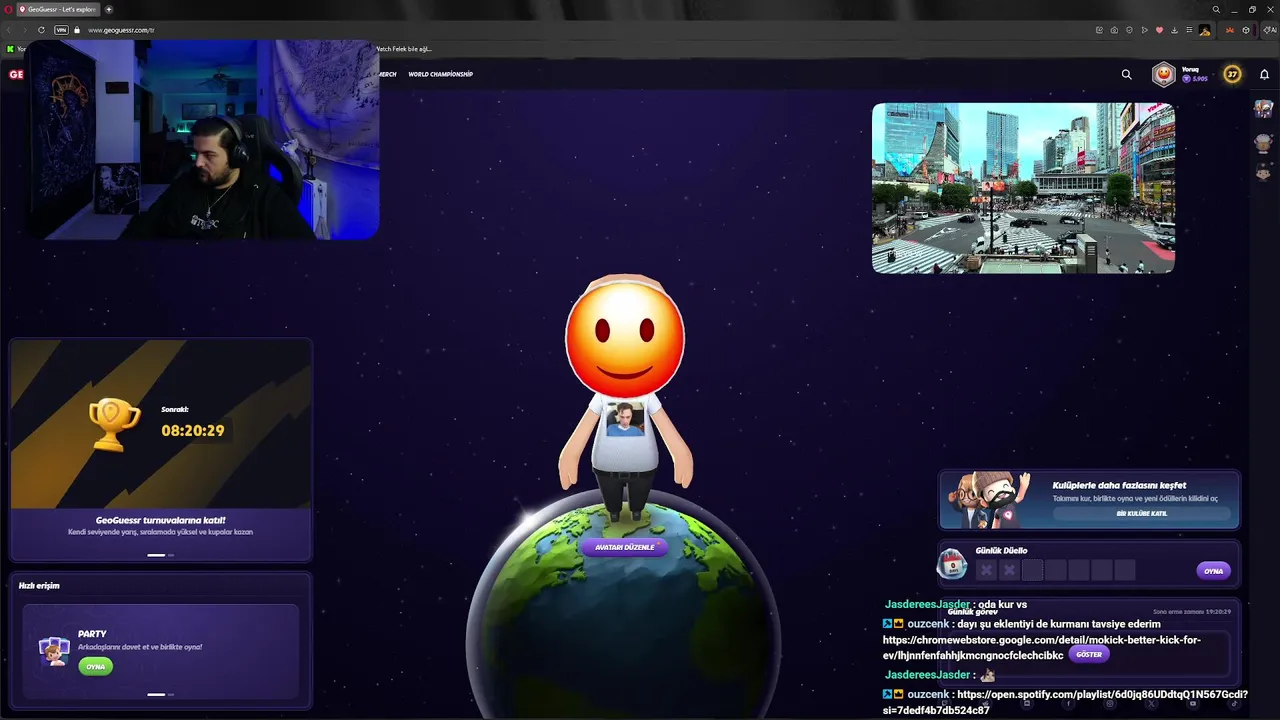Open second friend avatar in sidebar
Image resolution: width=1280 pixels, height=720 pixels.
tap(1264, 142)
